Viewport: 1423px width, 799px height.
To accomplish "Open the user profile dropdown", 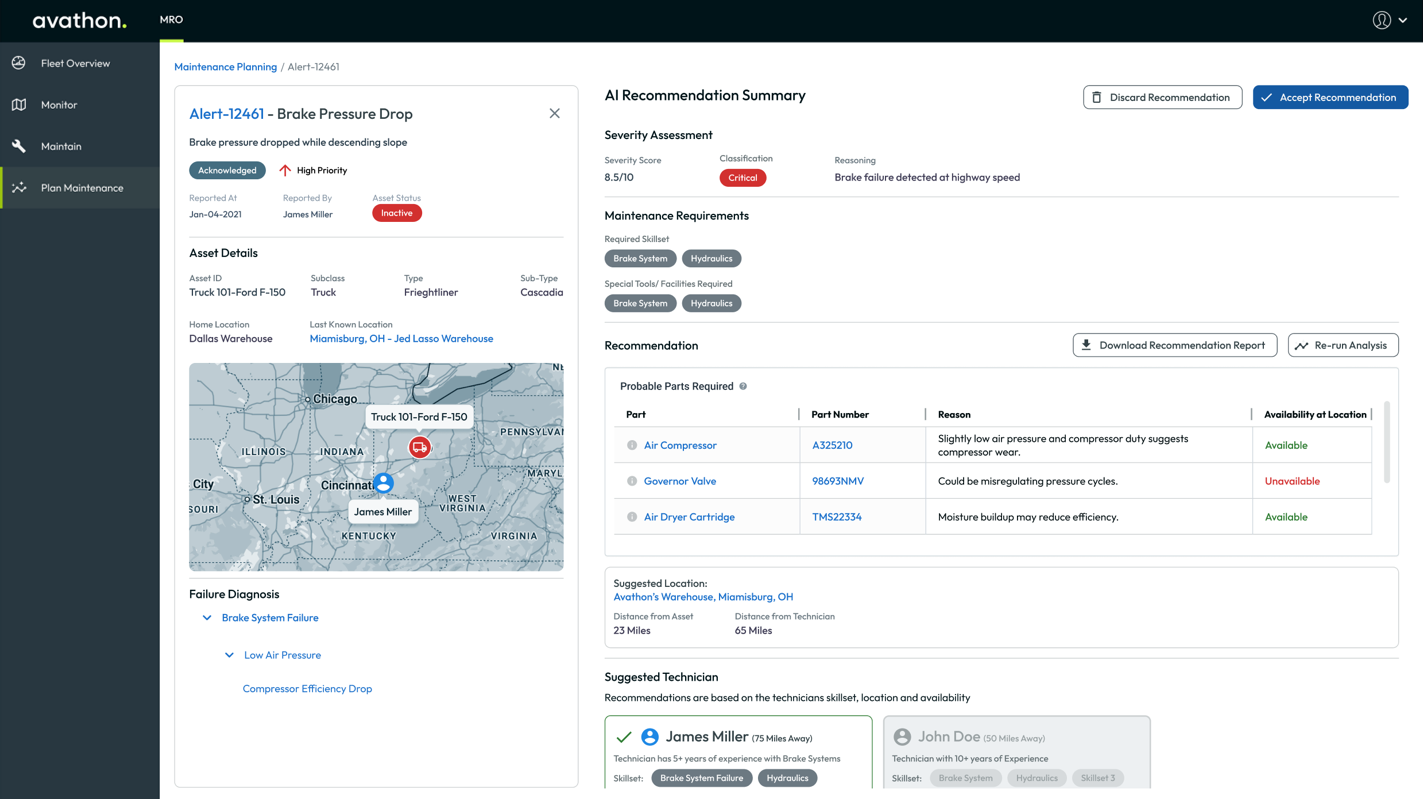I will click(x=1389, y=20).
